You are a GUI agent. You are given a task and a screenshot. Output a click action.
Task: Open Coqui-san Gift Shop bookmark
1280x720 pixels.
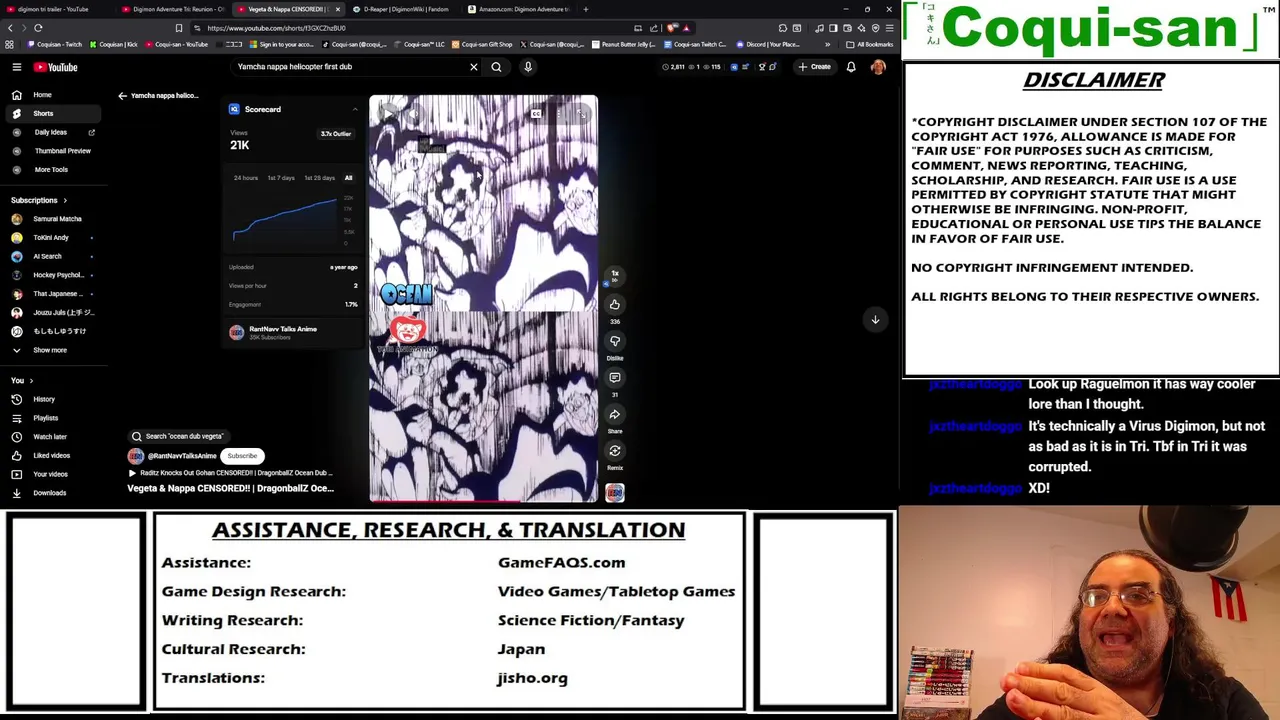tap(482, 44)
